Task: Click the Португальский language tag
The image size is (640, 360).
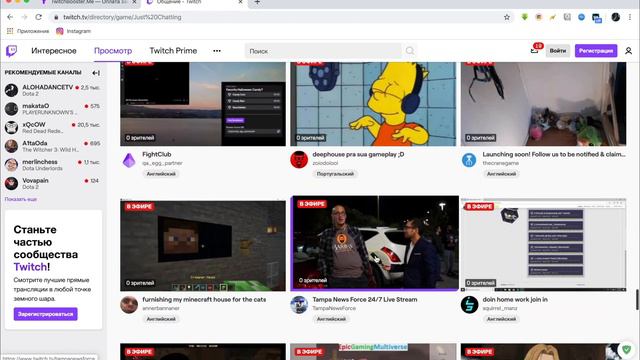Action: 335,174
